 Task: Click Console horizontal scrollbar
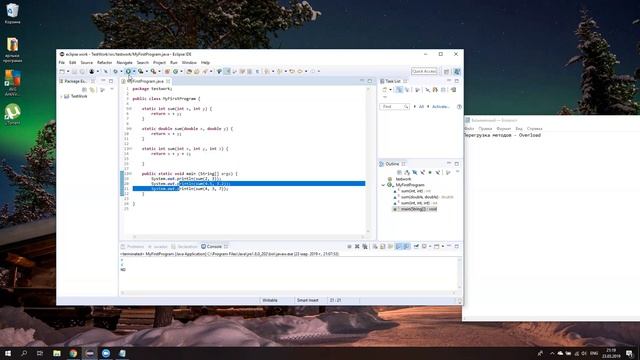[288, 292]
